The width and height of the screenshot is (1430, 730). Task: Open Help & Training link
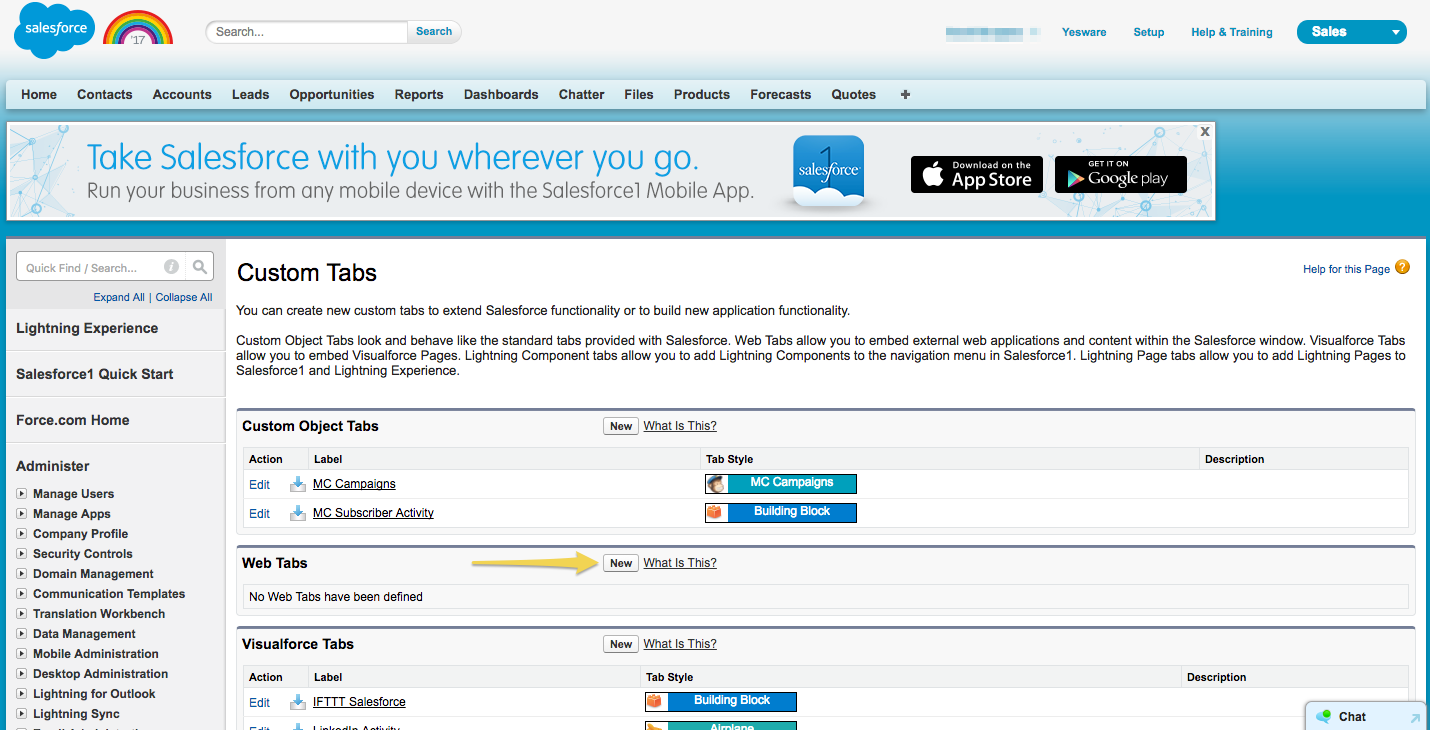click(1232, 32)
